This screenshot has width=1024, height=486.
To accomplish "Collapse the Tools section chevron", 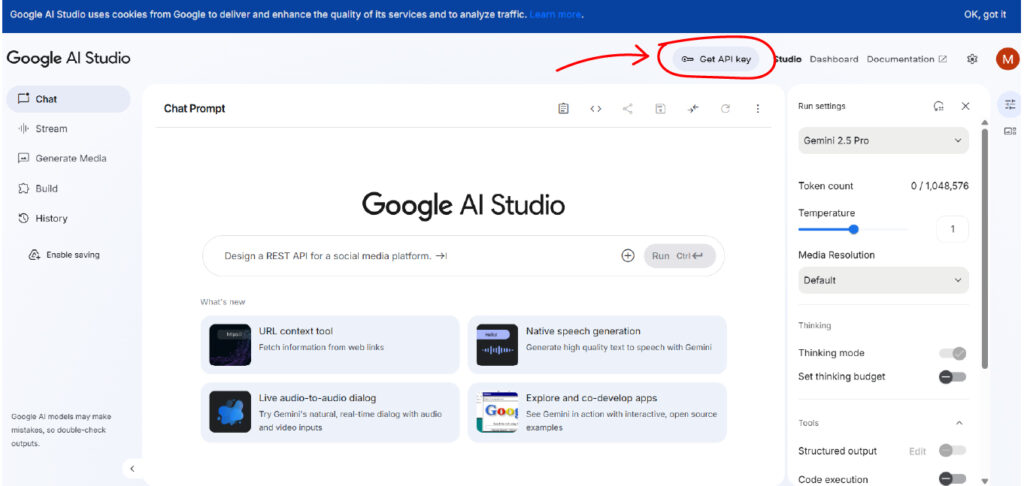I will (x=960, y=423).
